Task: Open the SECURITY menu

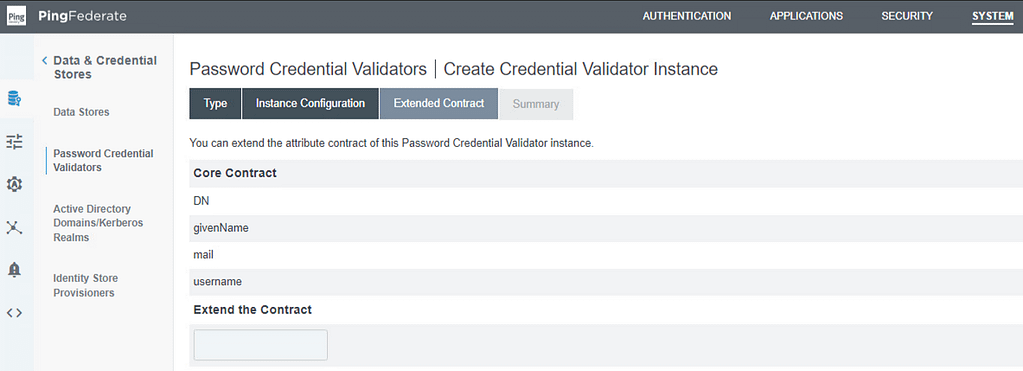Action: [907, 16]
